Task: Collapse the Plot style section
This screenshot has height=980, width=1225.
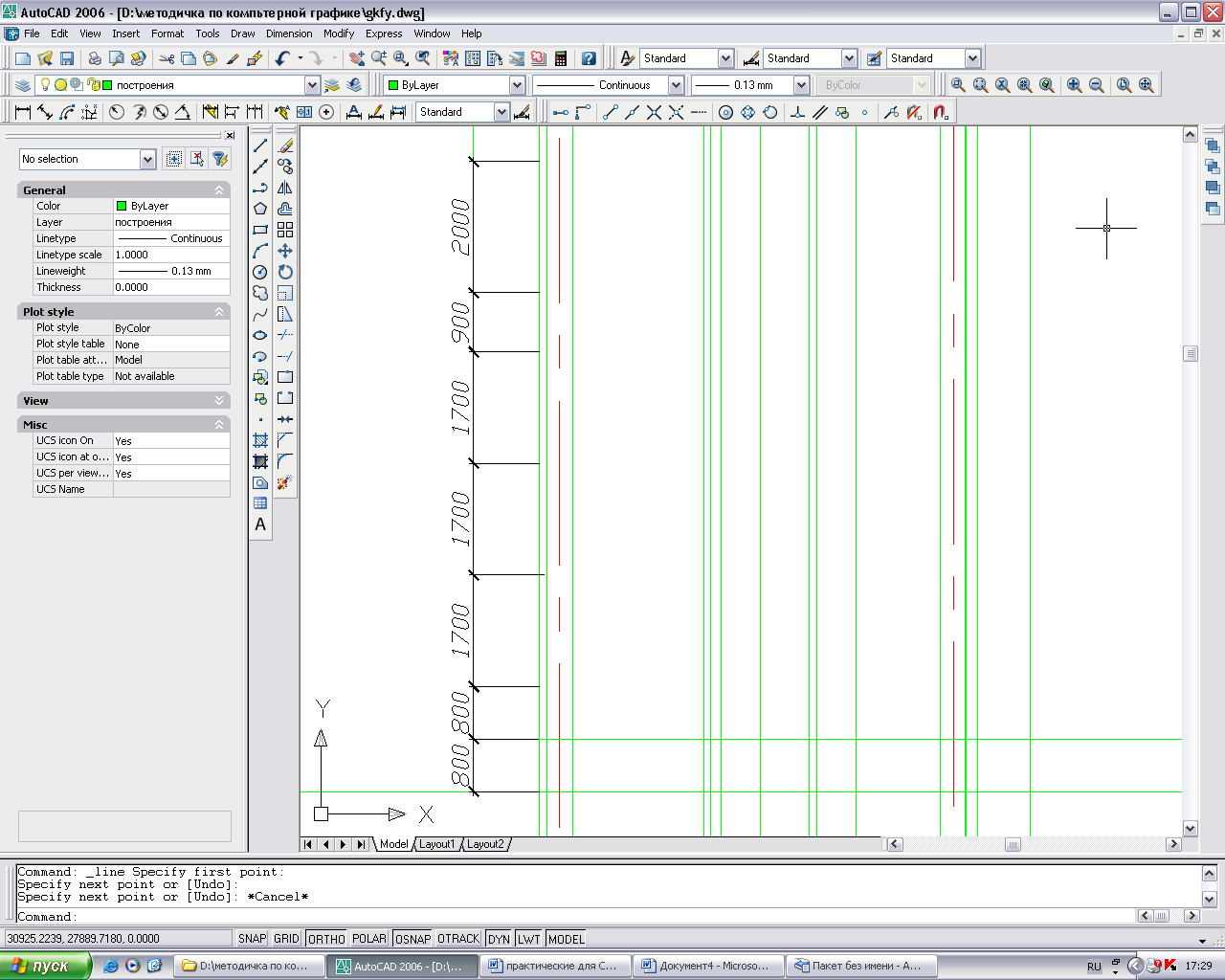Action: [219, 312]
